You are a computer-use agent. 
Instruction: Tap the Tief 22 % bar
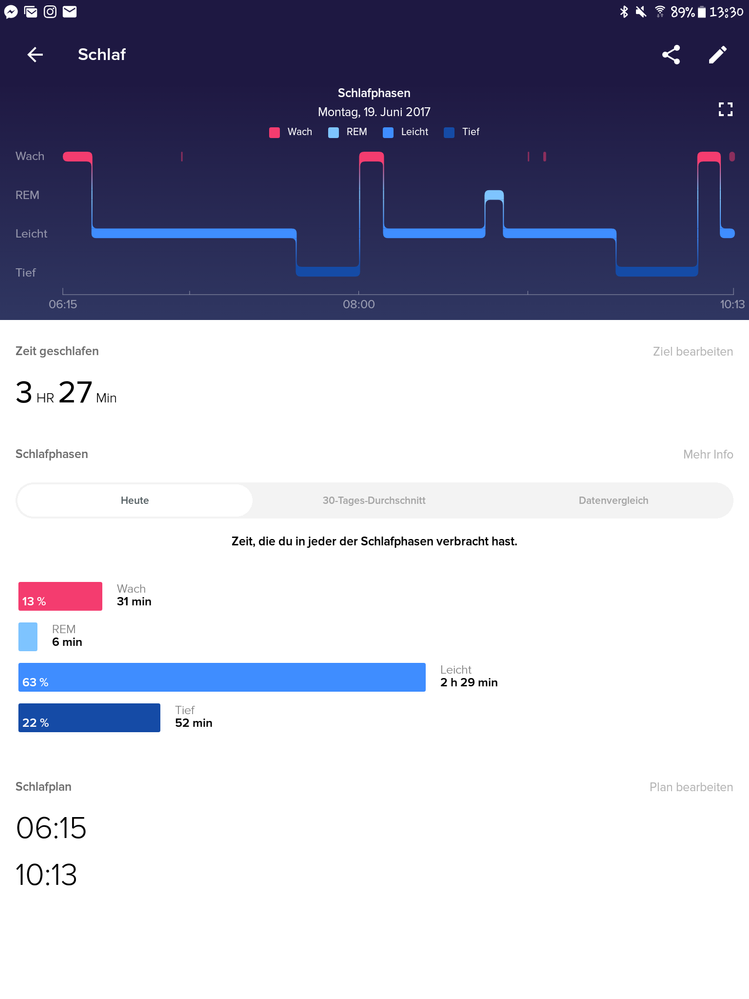click(89, 718)
